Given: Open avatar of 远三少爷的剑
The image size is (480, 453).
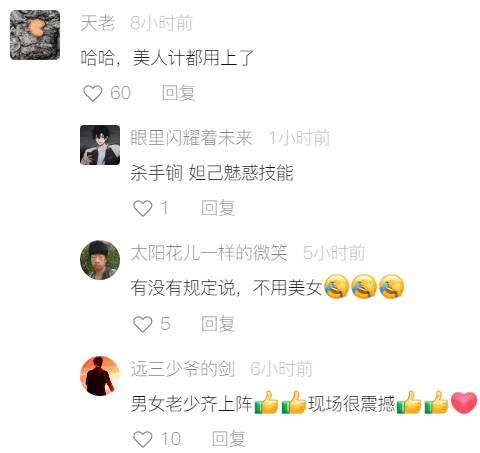Looking at the screenshot, I should point(100,376).
